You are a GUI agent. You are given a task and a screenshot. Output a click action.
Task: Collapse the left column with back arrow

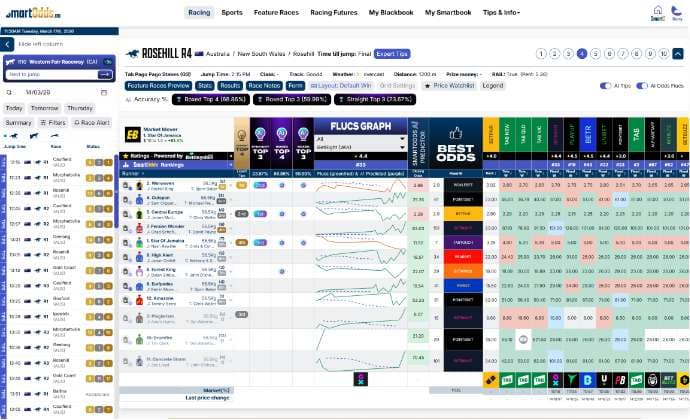[9, 45]
